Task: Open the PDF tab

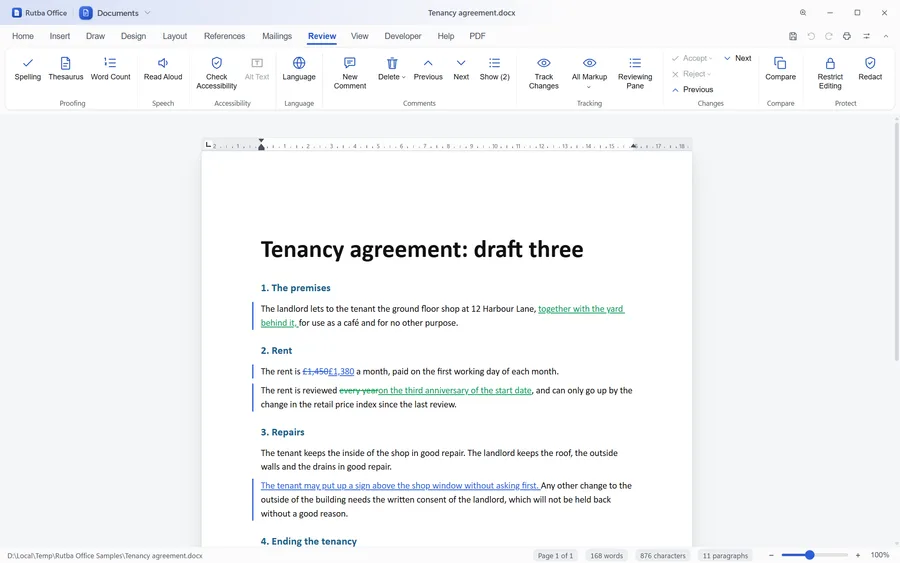Action: [x=477, y=36]
